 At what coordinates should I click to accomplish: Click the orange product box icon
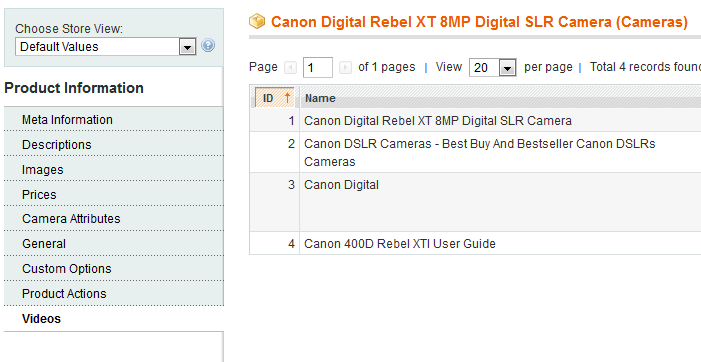point(257,21)
